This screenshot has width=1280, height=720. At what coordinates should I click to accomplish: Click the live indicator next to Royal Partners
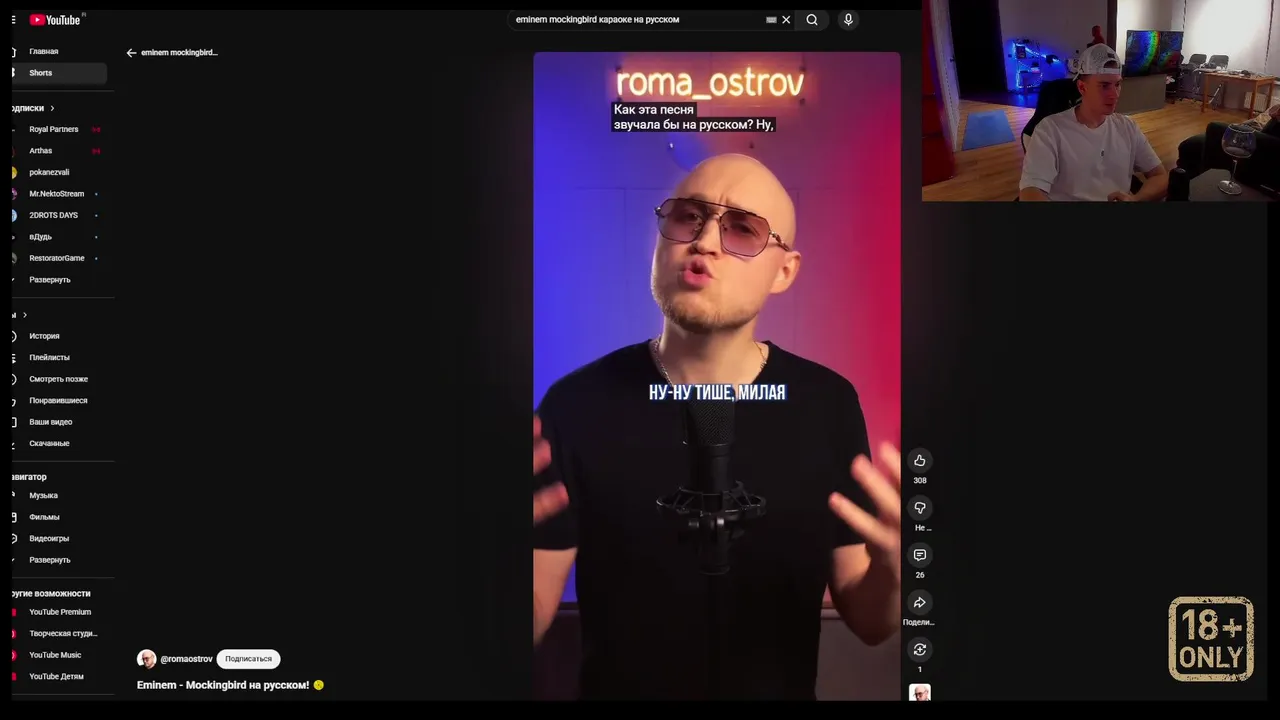point(96,129)
